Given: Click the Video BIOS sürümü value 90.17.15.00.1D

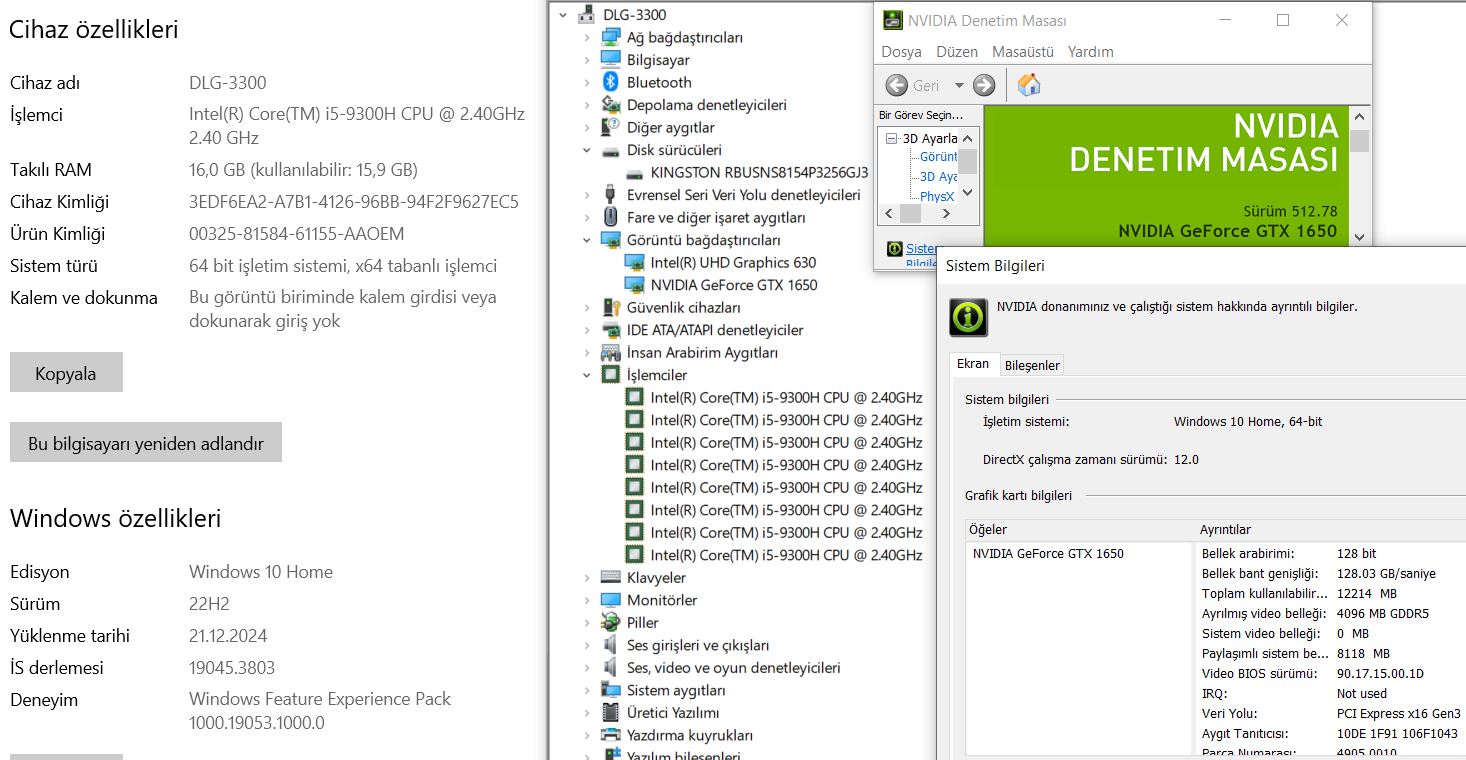Looking at the screenshot, I should point(1380,673).
